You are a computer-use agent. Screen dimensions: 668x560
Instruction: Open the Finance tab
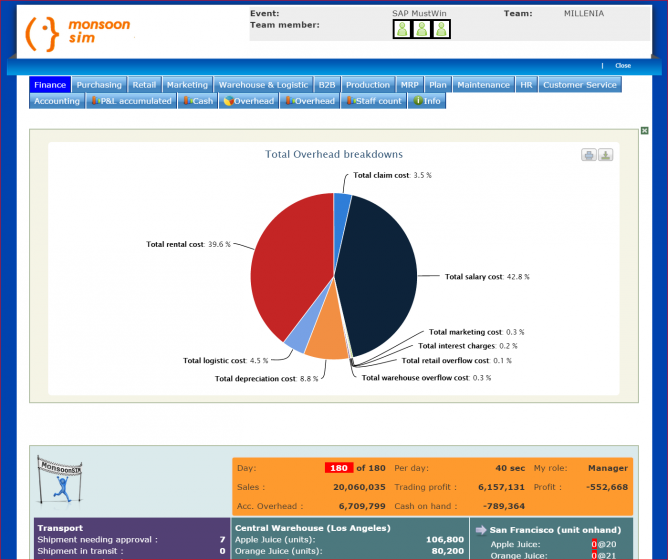(50, 84)
